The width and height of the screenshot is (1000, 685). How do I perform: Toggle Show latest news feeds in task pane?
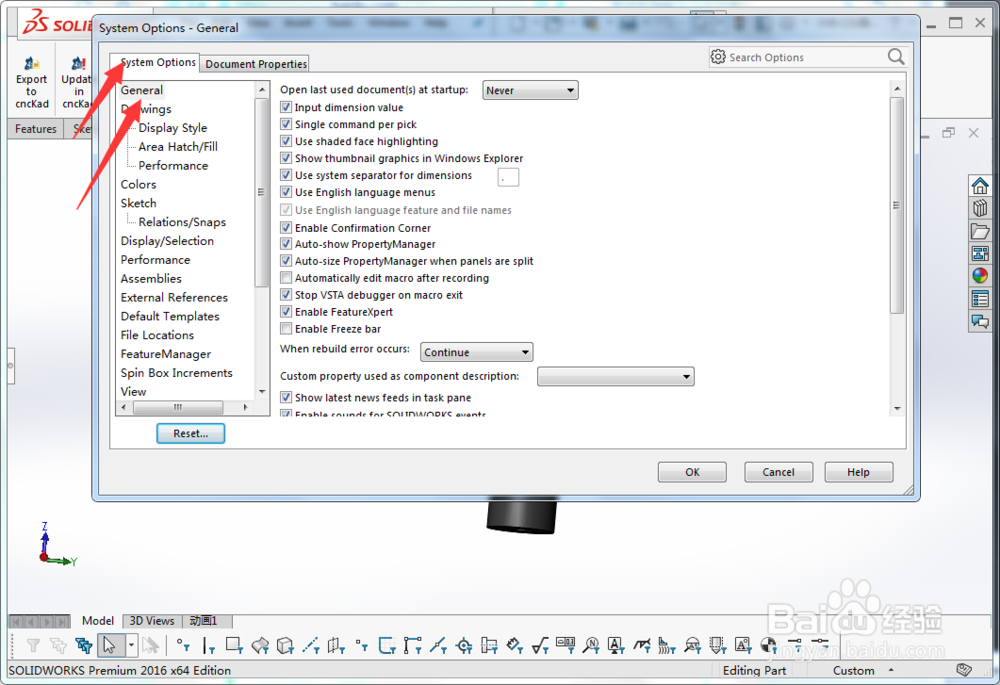coord(286,397)
